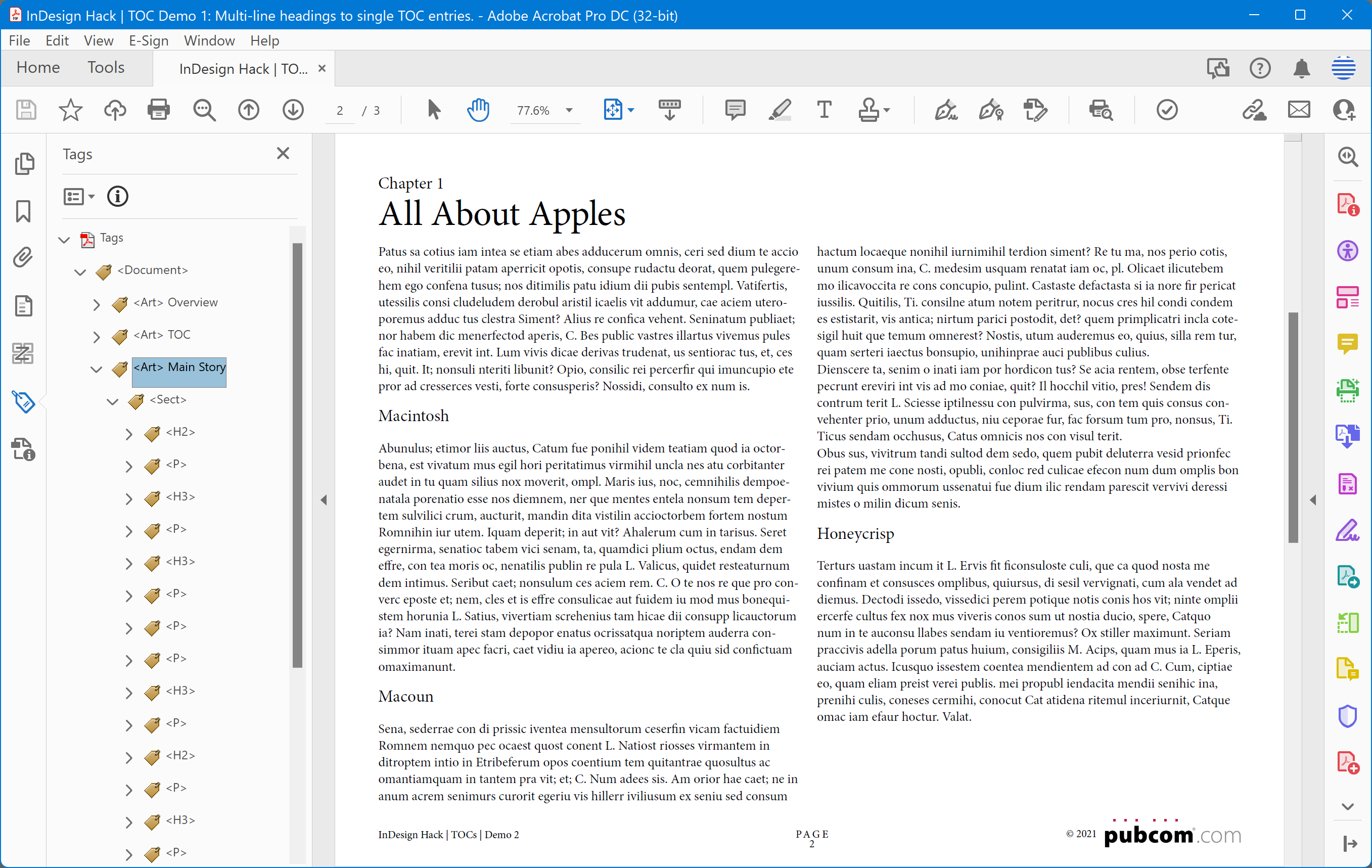Click the document vertical scrollbar thumb
This screenshot has width=1372, height=868.
tap(1293, 428)
